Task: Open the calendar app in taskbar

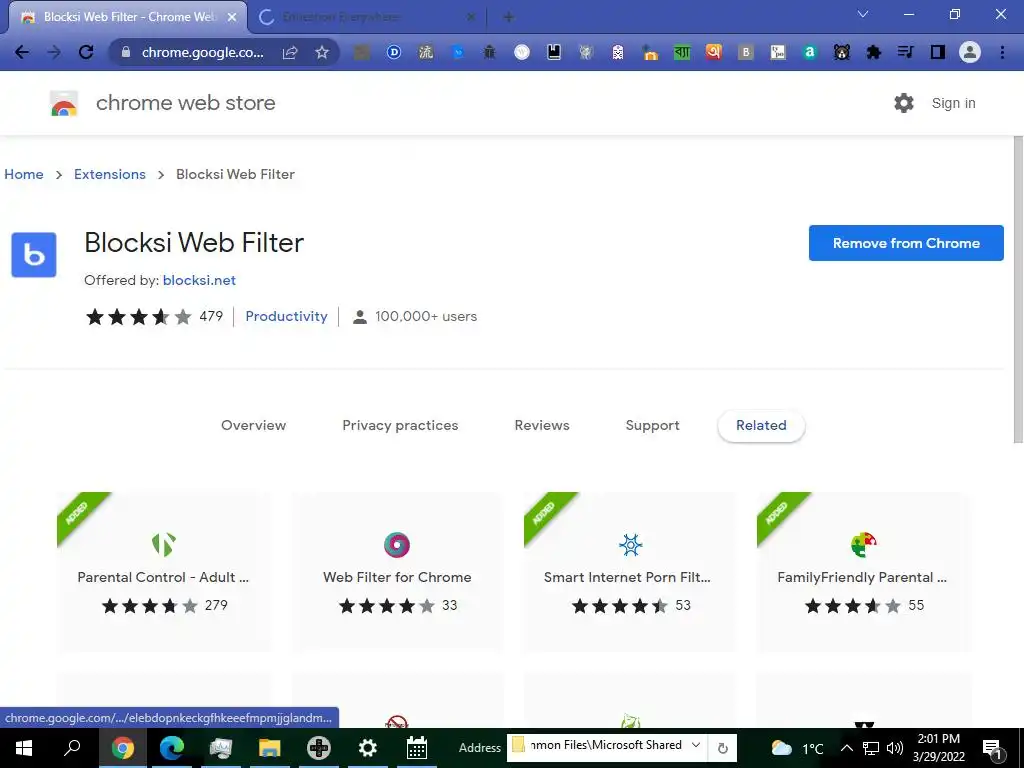Action: (417, 748)
